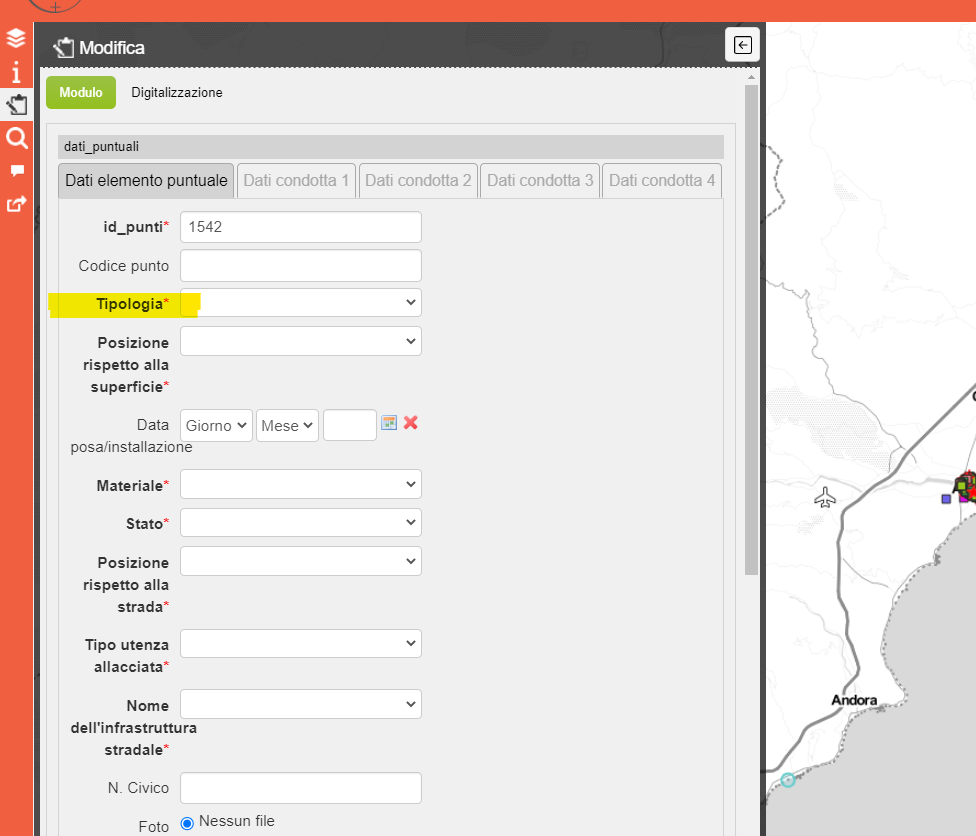The width and height of the screenshot is (976, 836).
Task: Expand the Giorno day selector
Action: (x=215, y=425)
